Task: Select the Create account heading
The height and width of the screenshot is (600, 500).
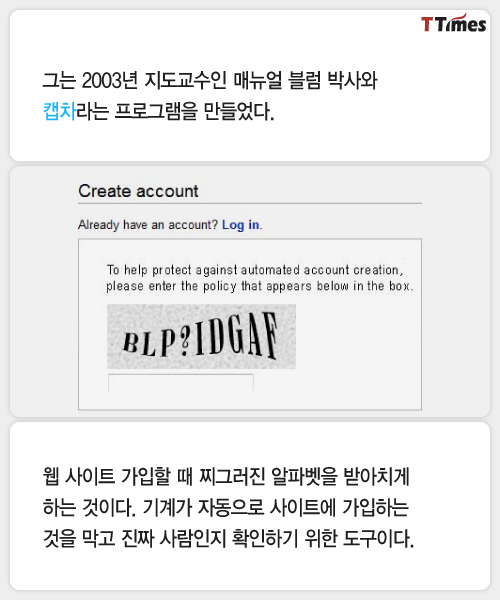Action: click(x=138, y=191)
